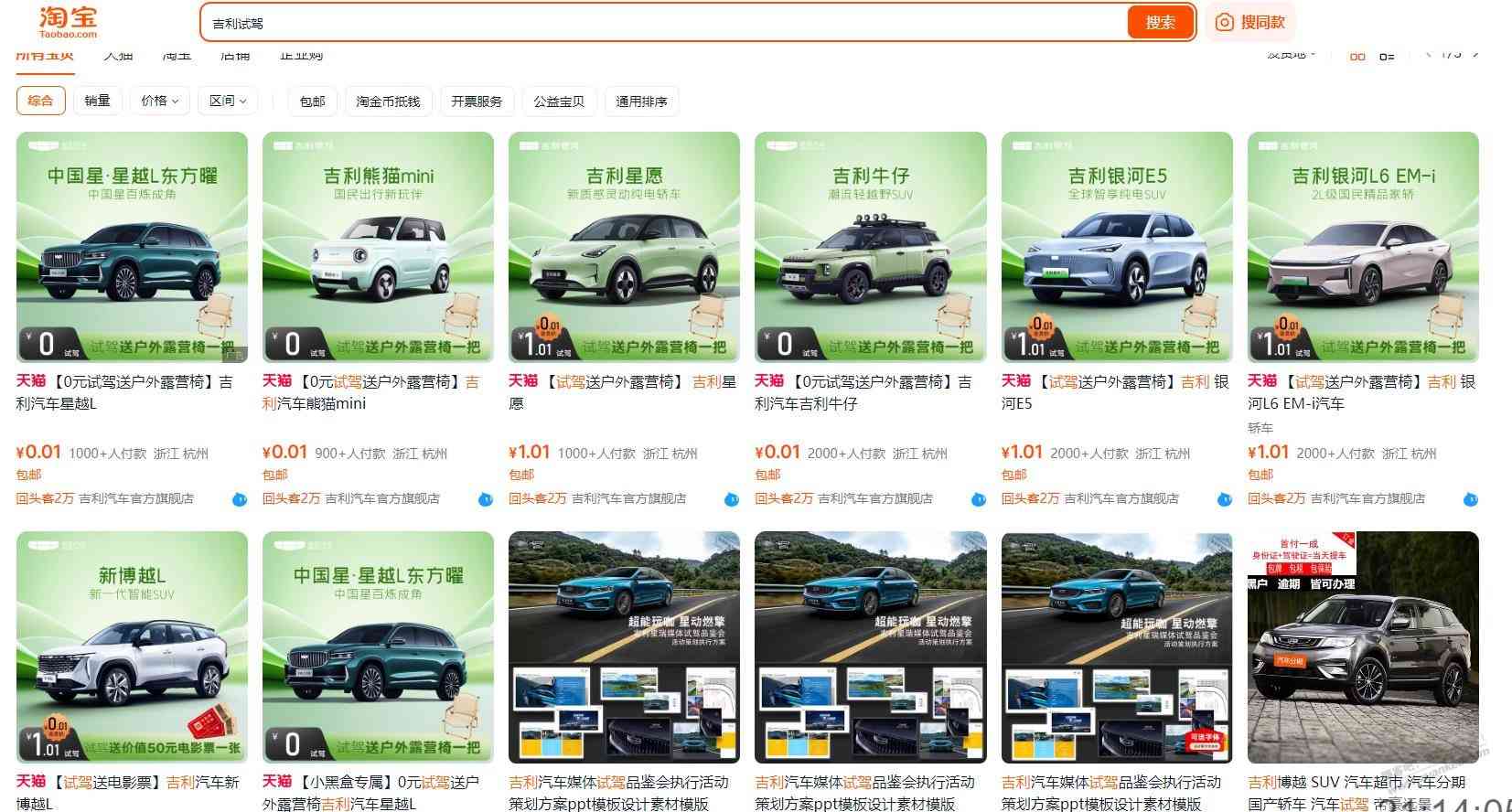Open chat icon for 熊猫mini listing
Image resolution: width=1512 pixels, height=812 pixels.
click(x=486, y=499)
